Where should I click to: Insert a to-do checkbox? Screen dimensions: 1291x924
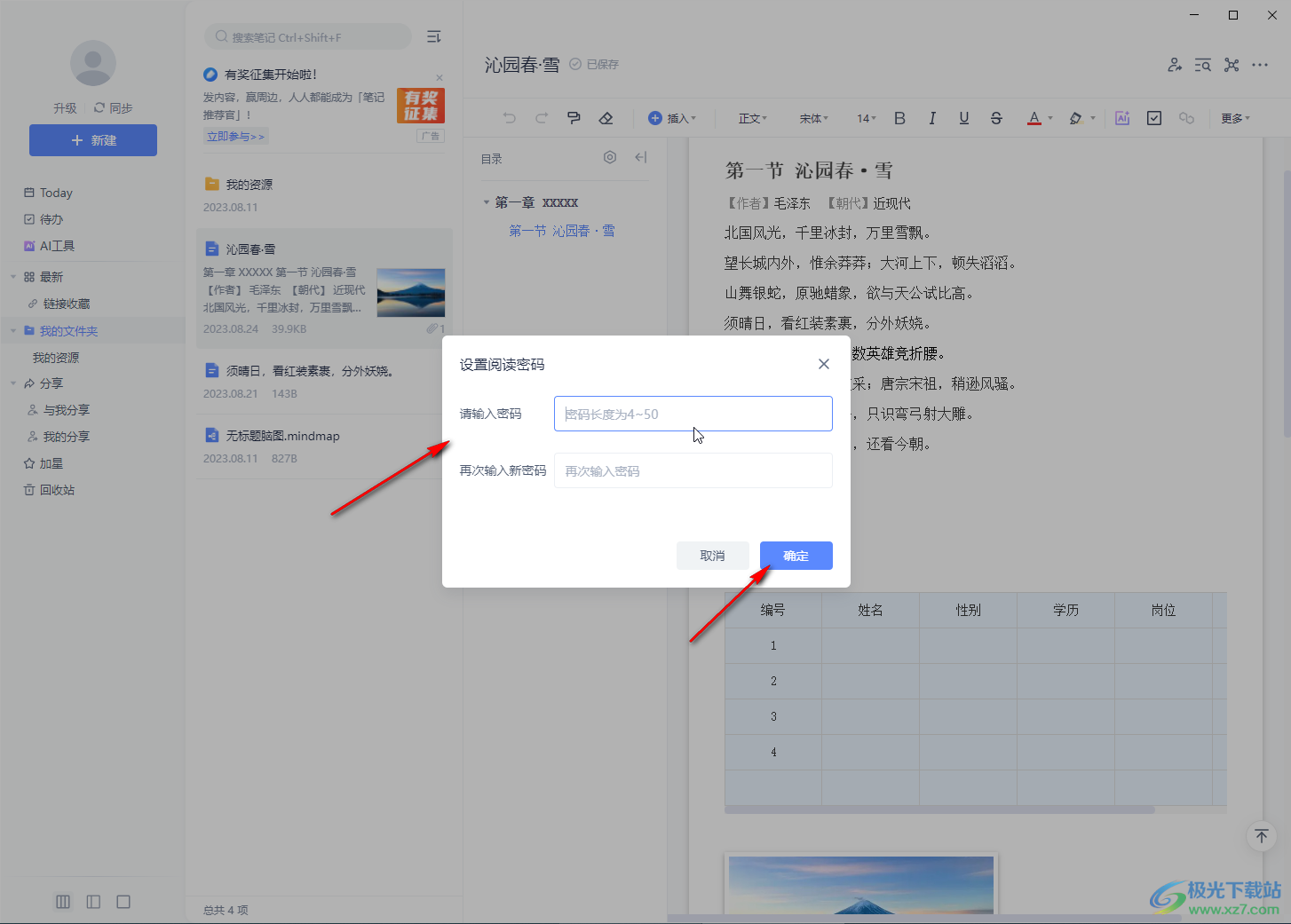point(1154,118)
